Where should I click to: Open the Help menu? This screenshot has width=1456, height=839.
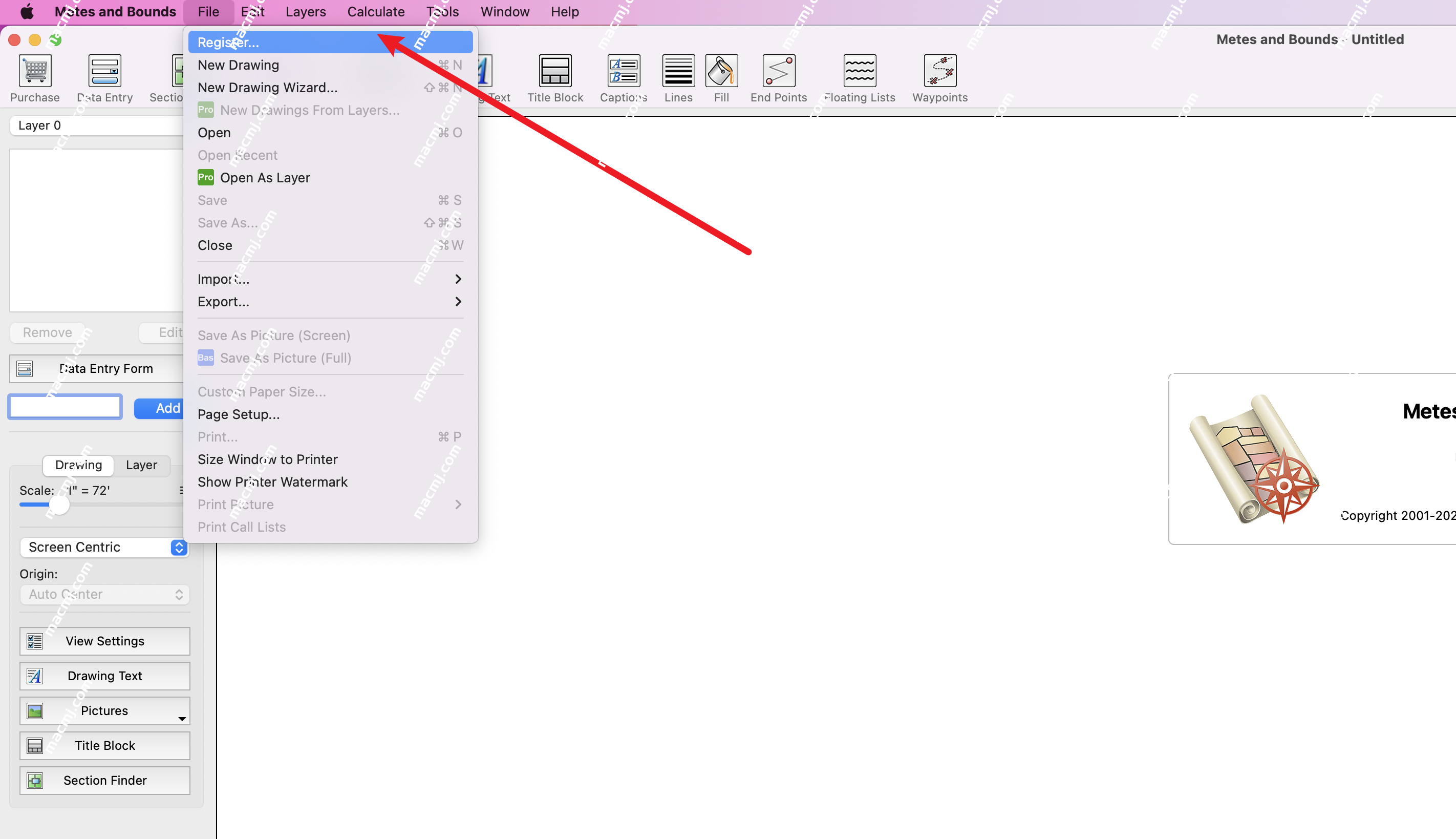point(564,11)
